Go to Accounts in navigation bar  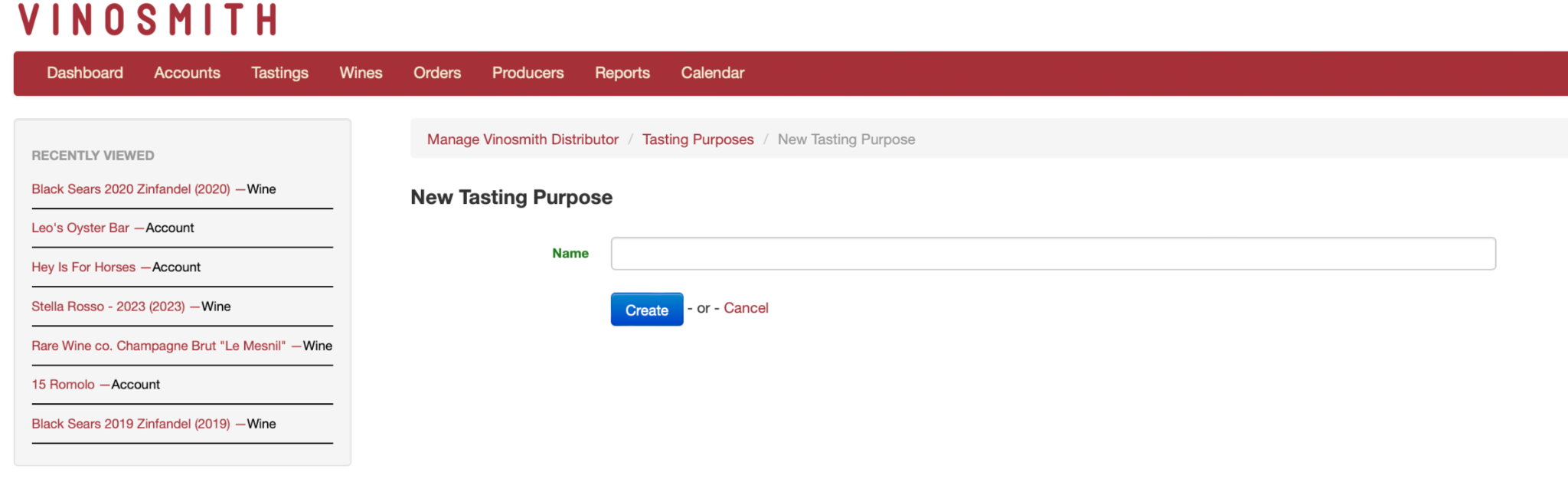point(187,73)
